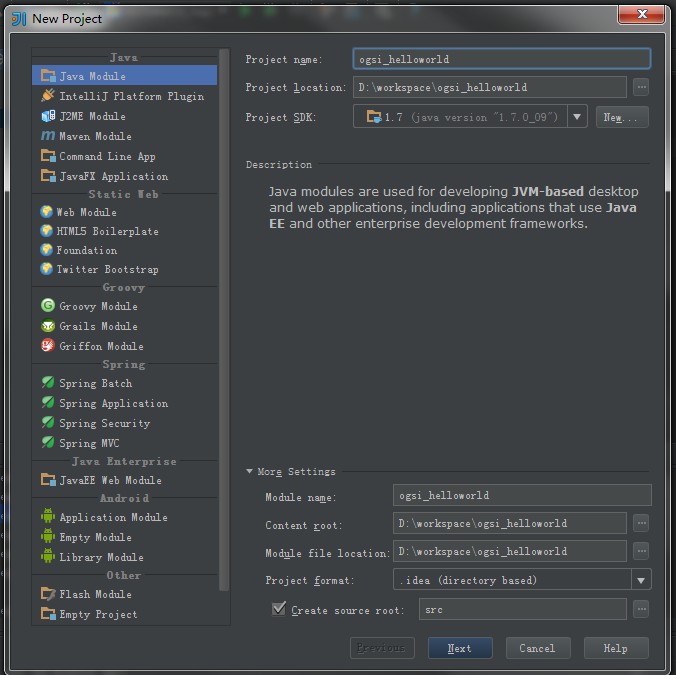Click the Module name input field
The image size is (676, 675).
pos(522,495)
